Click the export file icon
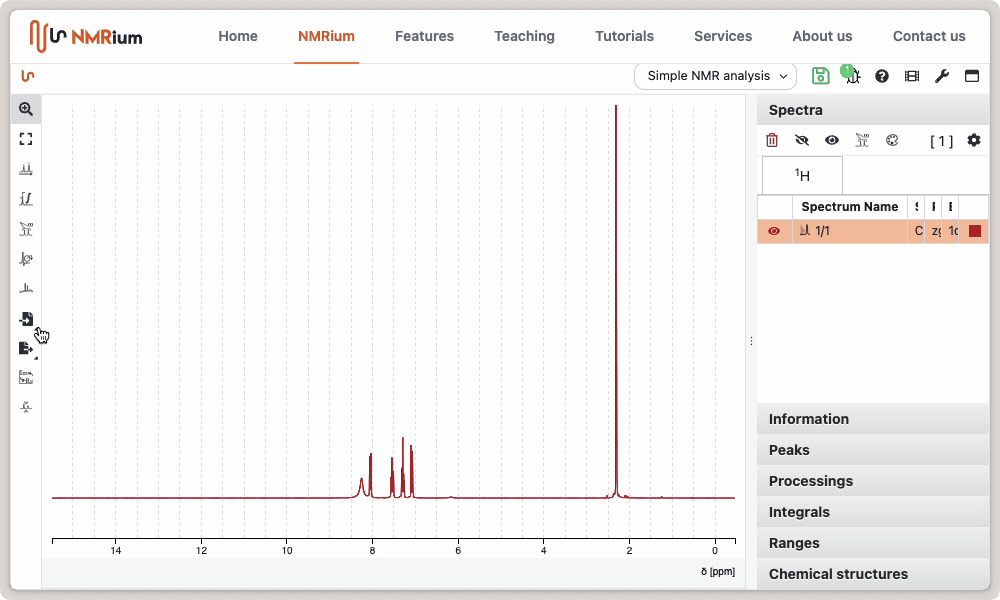 [26, 348]
